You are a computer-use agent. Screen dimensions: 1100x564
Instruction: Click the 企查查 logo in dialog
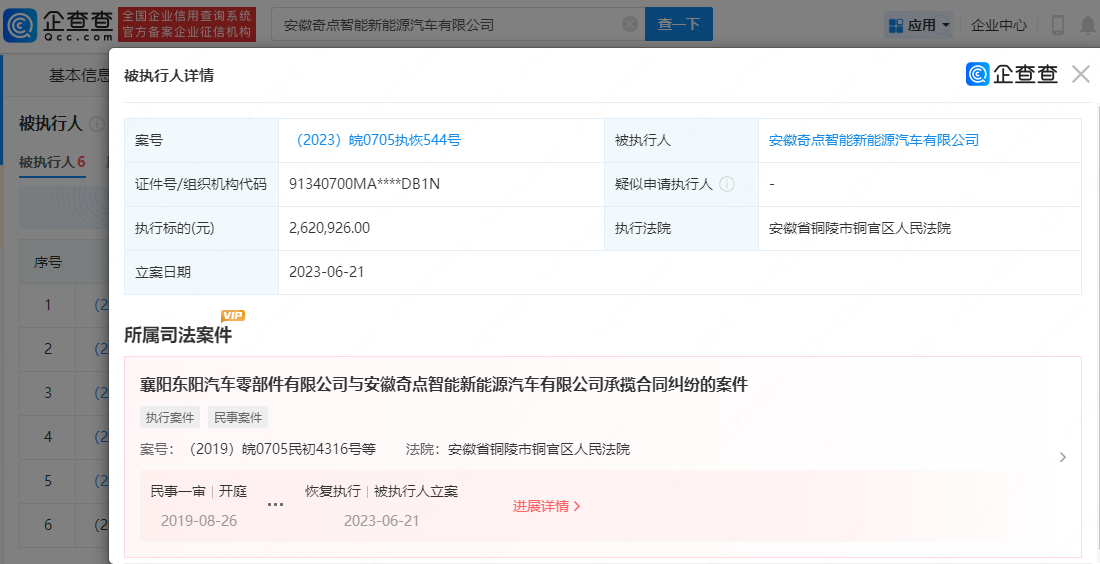tap(1011, 74)
